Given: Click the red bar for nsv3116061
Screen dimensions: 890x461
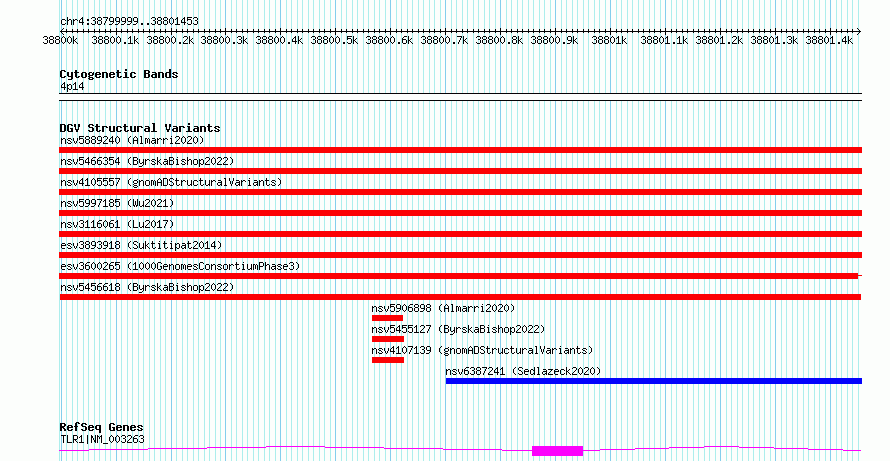Looking at the screenshot, I should tap(461, 234).
